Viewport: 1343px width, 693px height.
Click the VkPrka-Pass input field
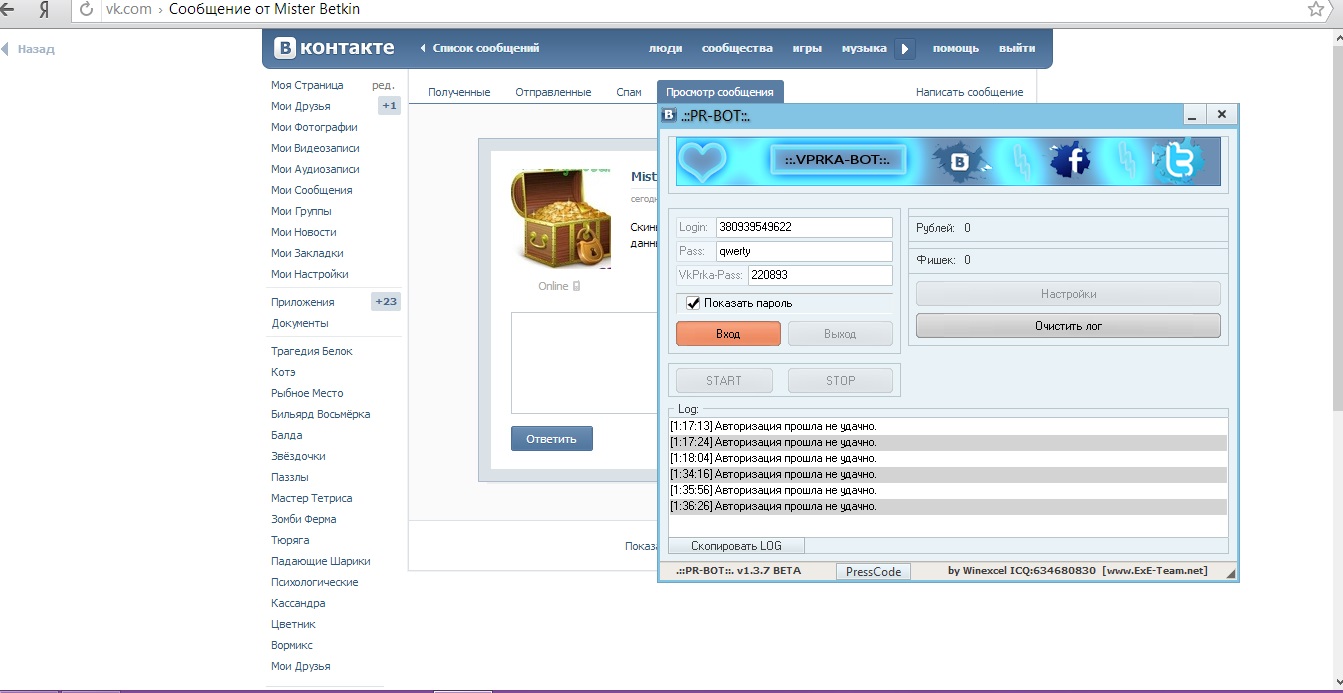click(x=820, y=275)
